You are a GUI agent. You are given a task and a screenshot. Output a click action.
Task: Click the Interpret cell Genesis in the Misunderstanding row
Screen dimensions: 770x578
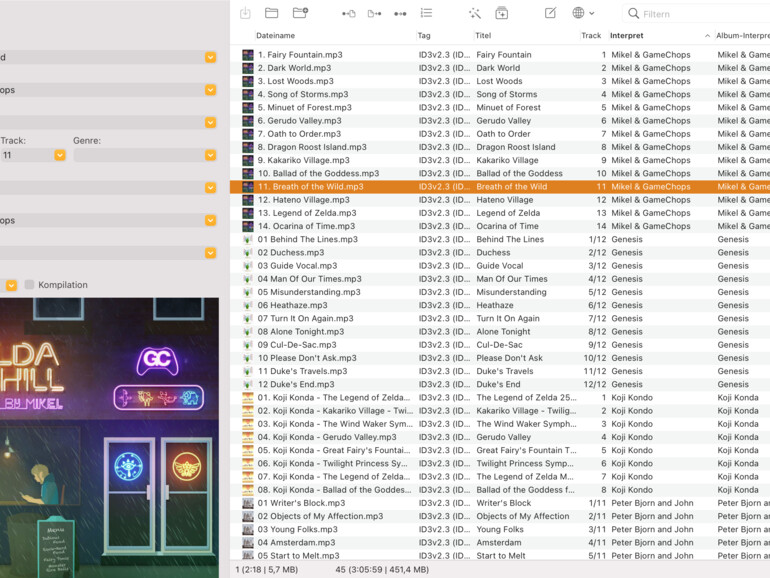click(627, 292)
